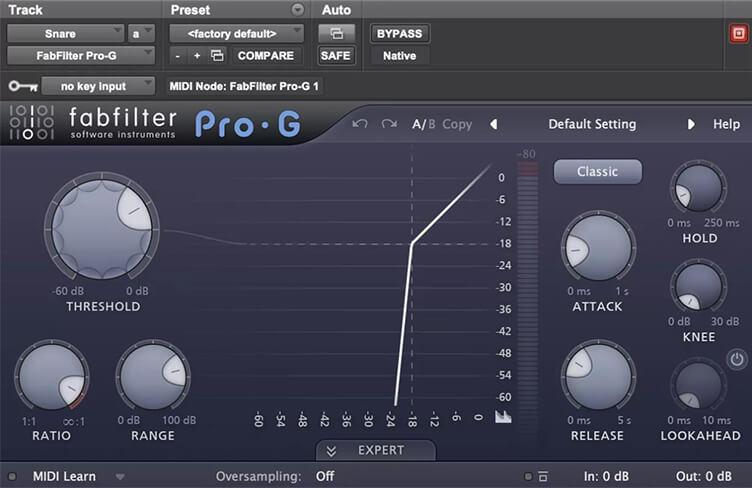Screen dimensions: 752x488
Task: Open the insert position 'a' dropdown
Action: pyautogui.click(x=141, y=34)
